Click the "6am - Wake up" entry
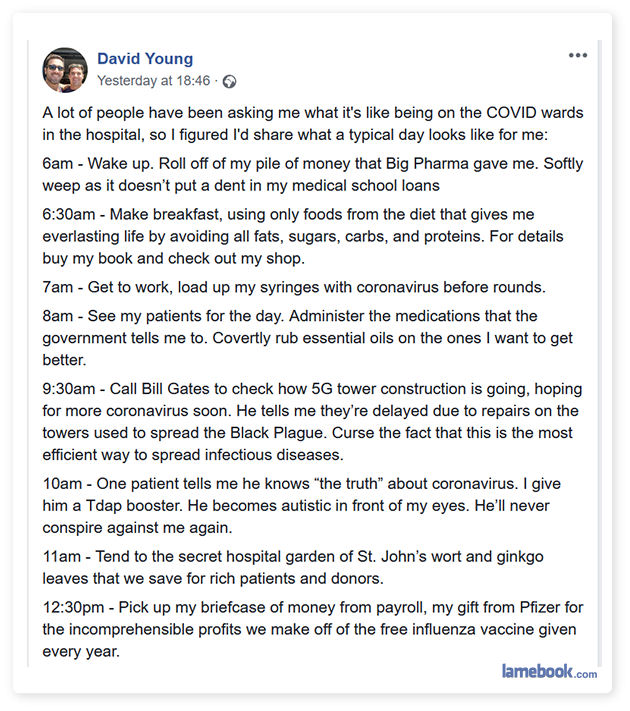The width and height of the screenshot is (630, 711). coord(310,176)
